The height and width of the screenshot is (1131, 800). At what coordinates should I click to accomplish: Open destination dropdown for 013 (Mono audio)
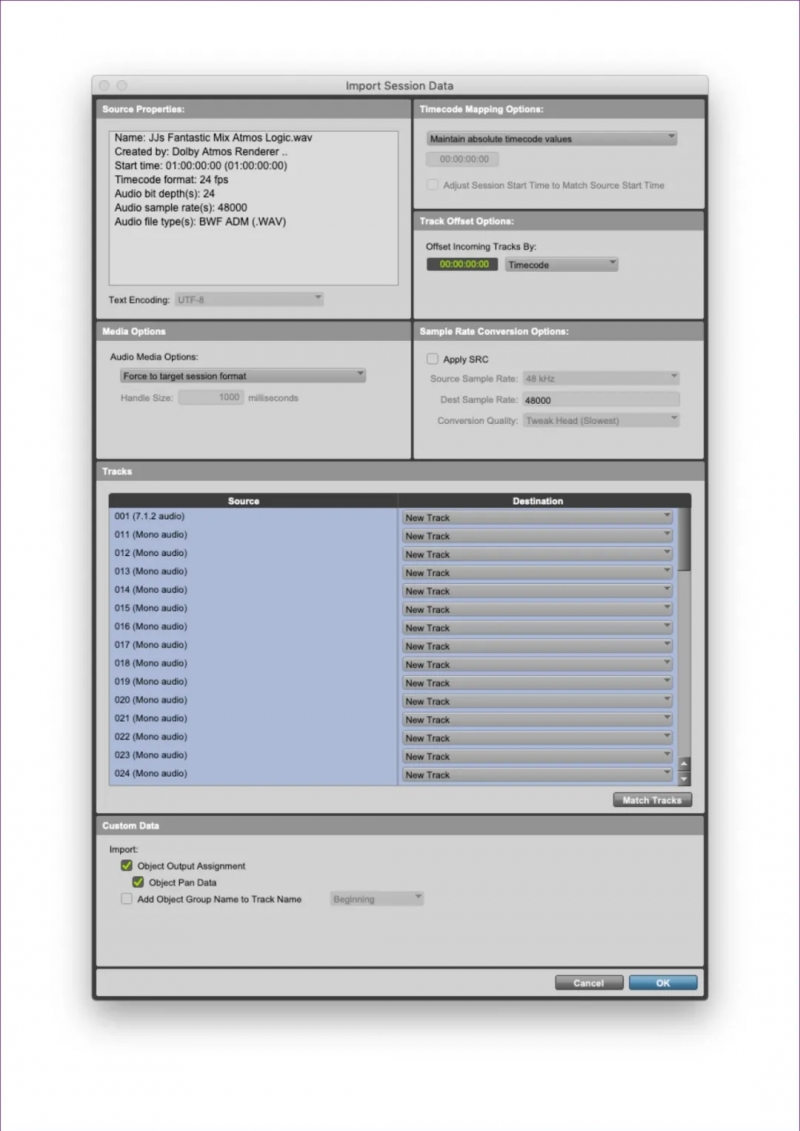(x=537, y=573)
